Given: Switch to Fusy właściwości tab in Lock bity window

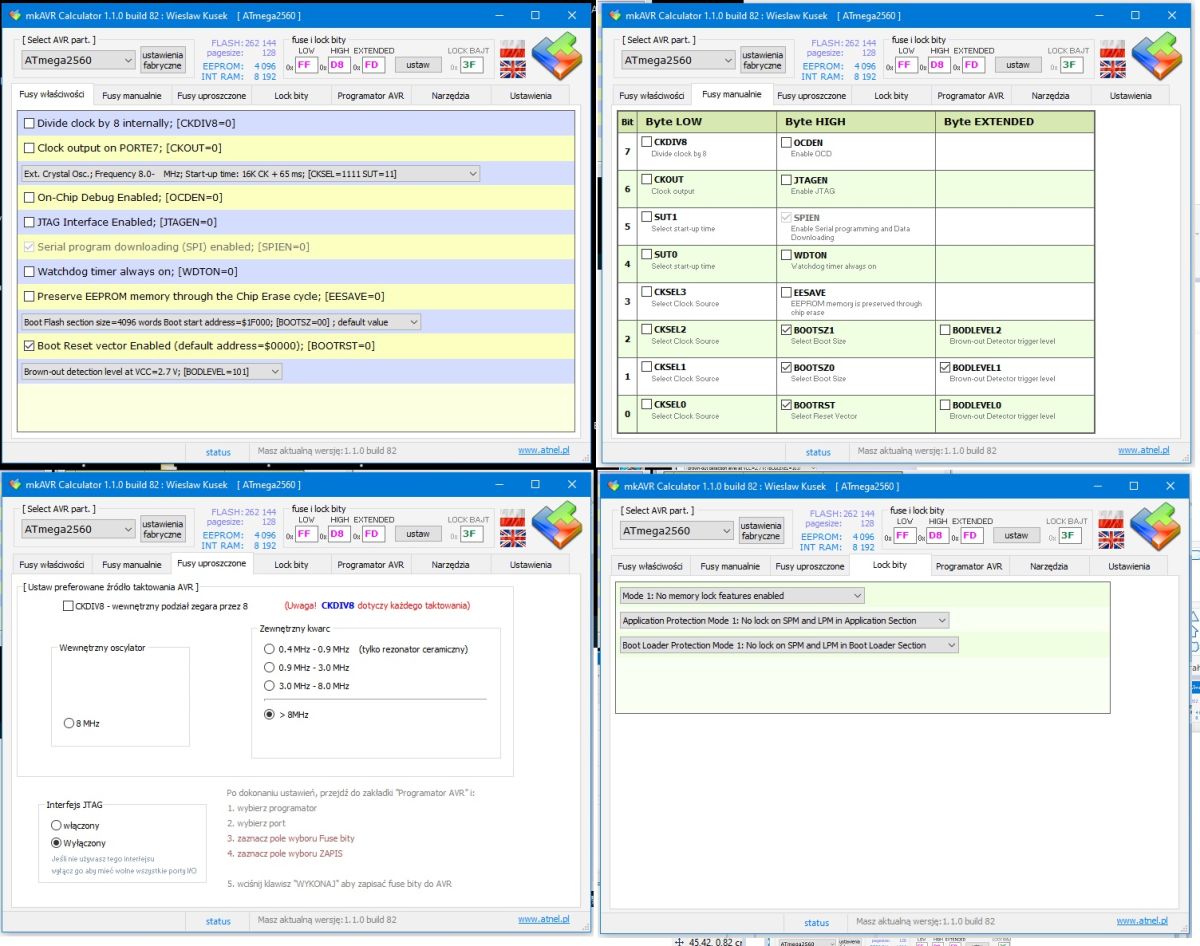Looking at the screenshot, I should (651, 567).
